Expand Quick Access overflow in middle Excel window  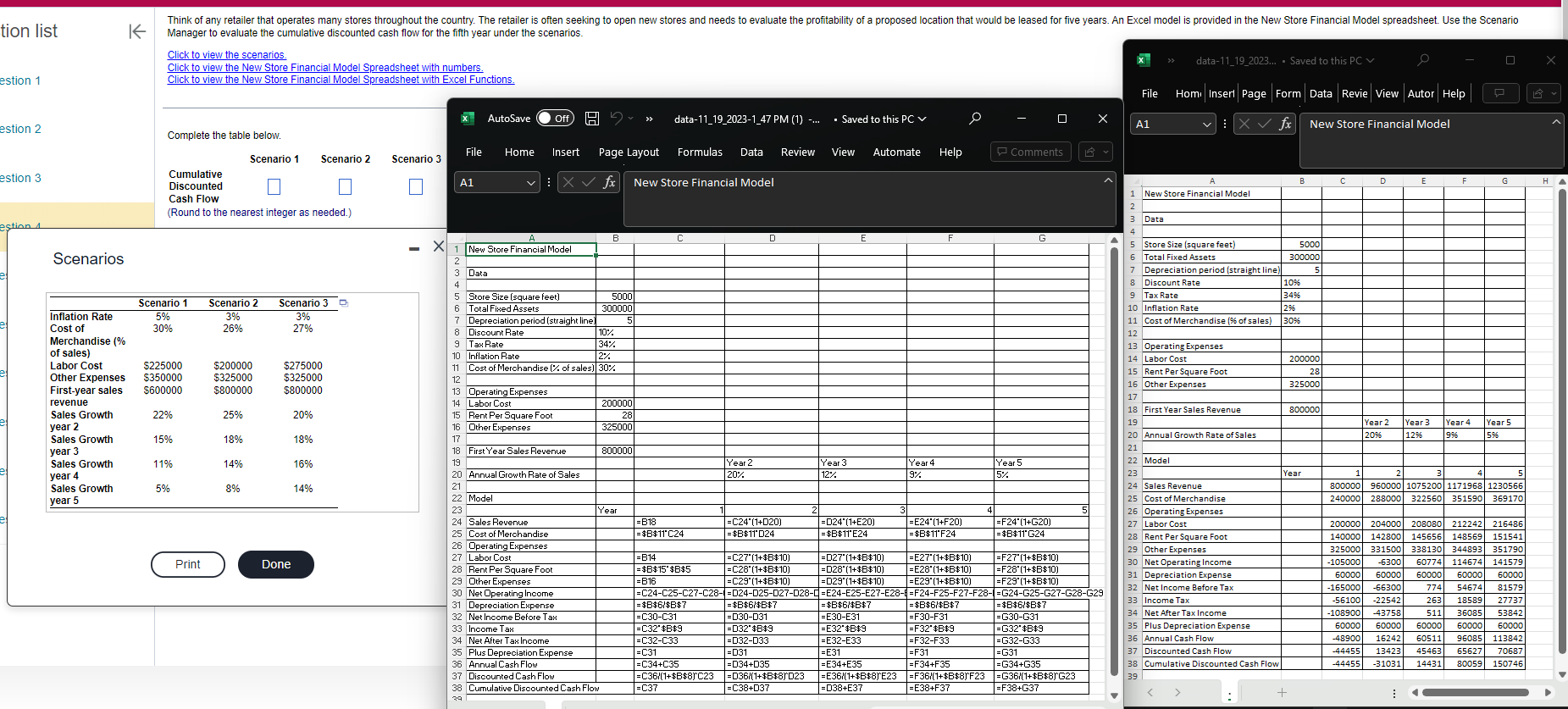click(x=650, y=119)
